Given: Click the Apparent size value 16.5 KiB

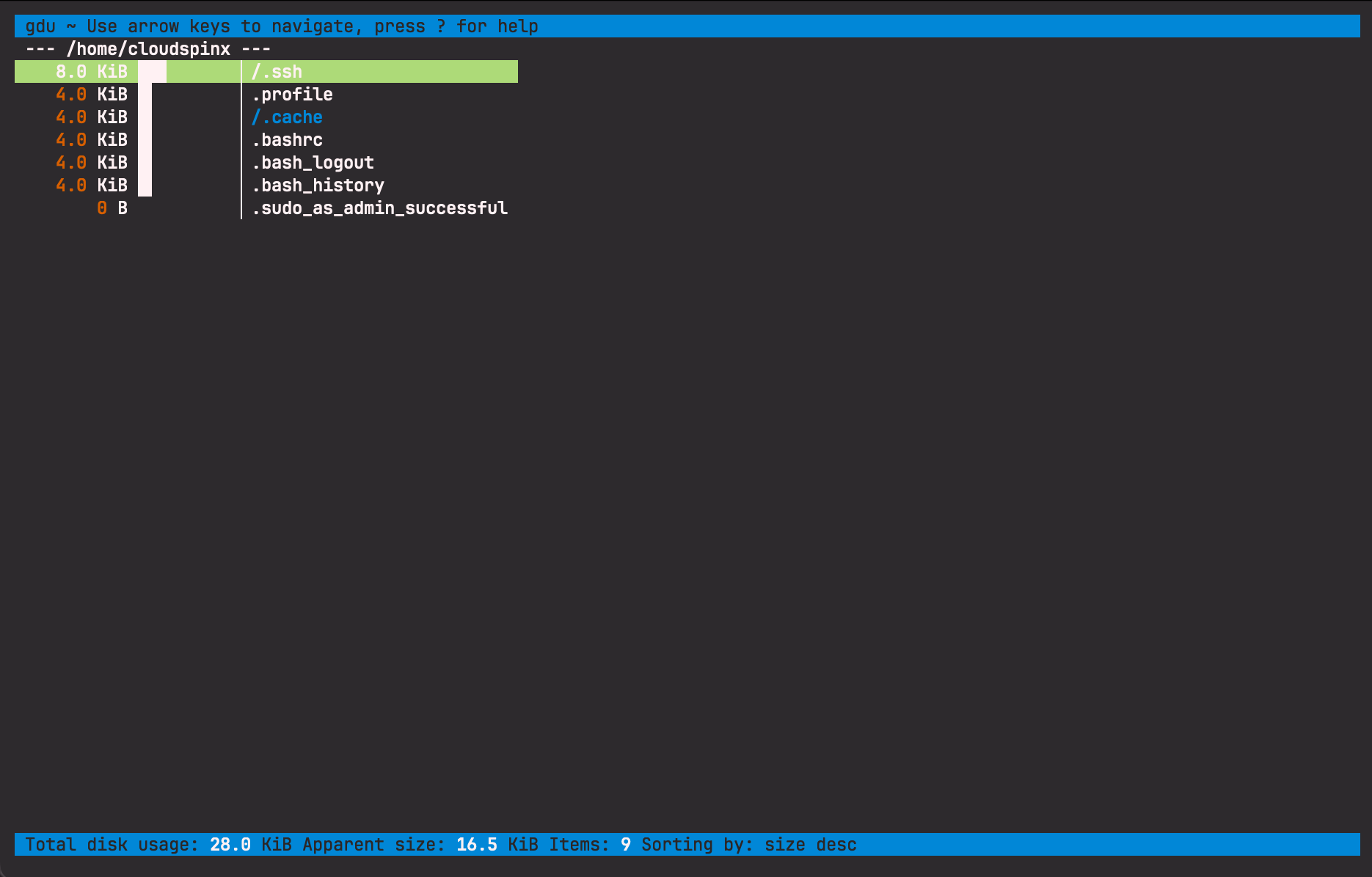Looking at the screenshot, I should [475, 845].
